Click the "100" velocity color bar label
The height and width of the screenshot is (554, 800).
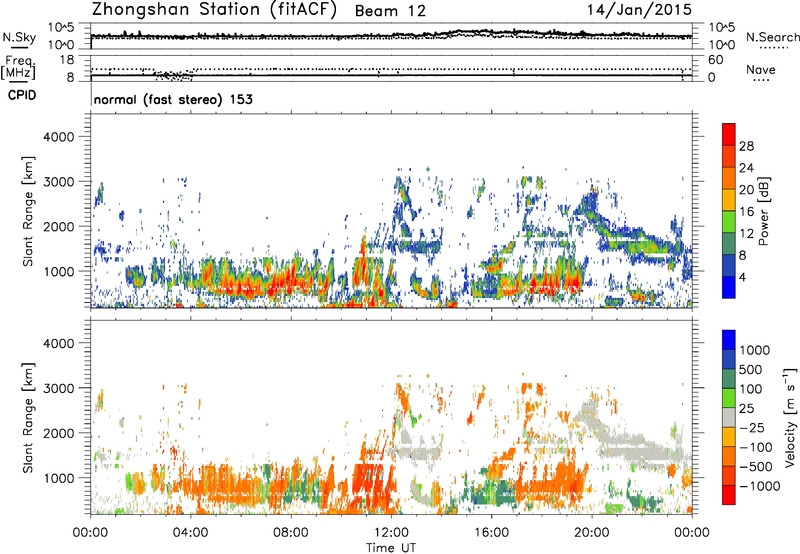click(750, 389)
